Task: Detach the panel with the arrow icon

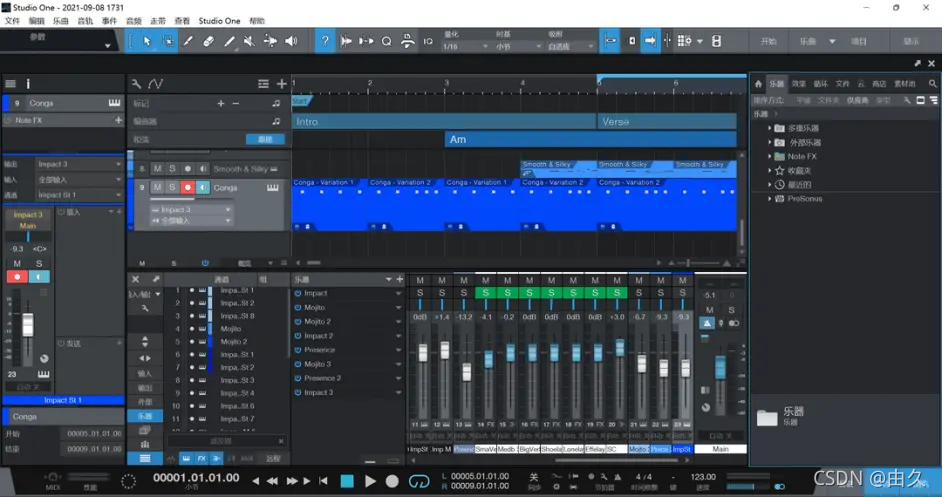Action: coord(917,63)
